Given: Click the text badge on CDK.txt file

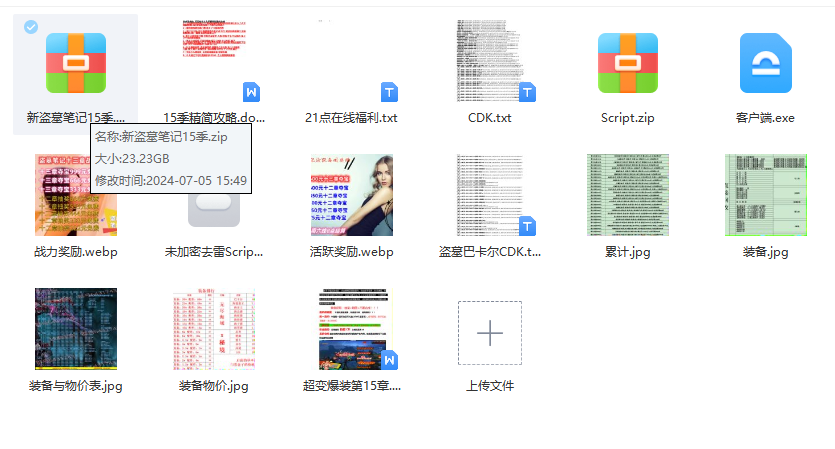Looking at the screenshot, I should 527,92.
